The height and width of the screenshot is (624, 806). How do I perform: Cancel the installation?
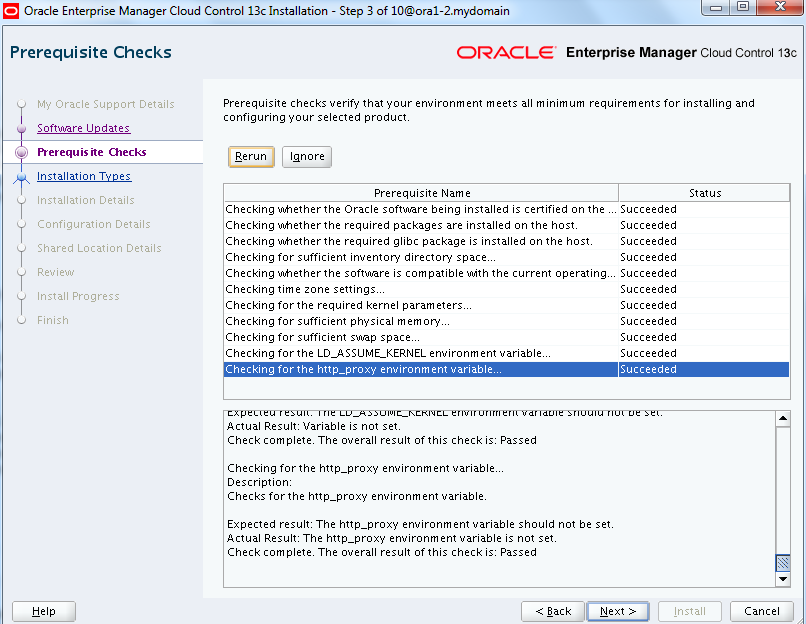point(761,611)
